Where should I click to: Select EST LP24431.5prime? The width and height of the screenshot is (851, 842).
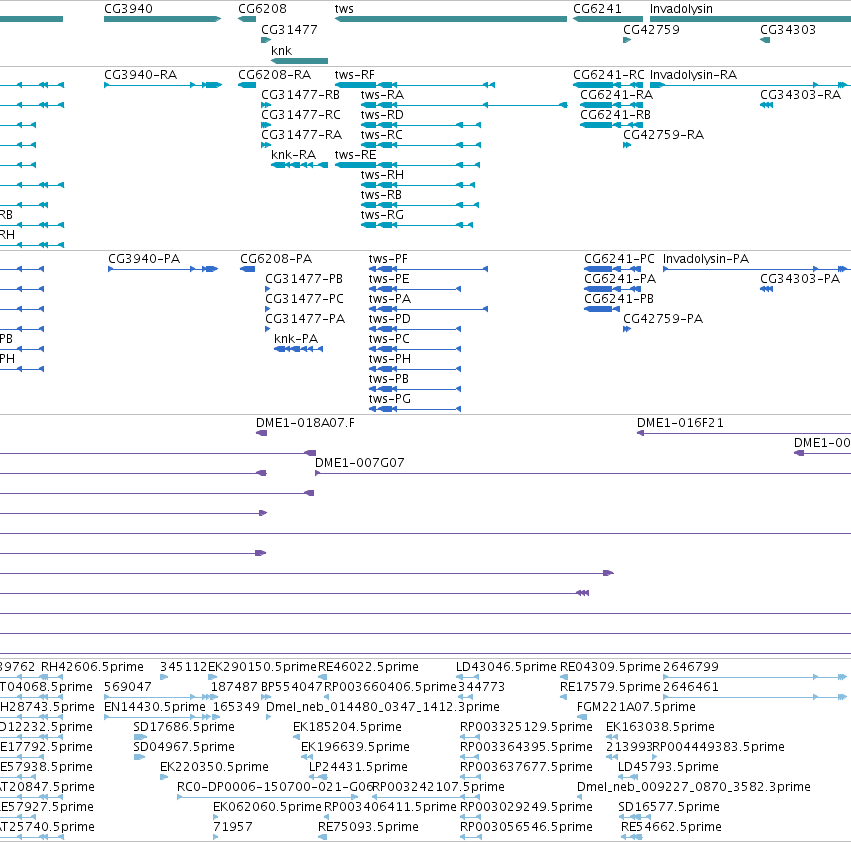click(358, 767)
